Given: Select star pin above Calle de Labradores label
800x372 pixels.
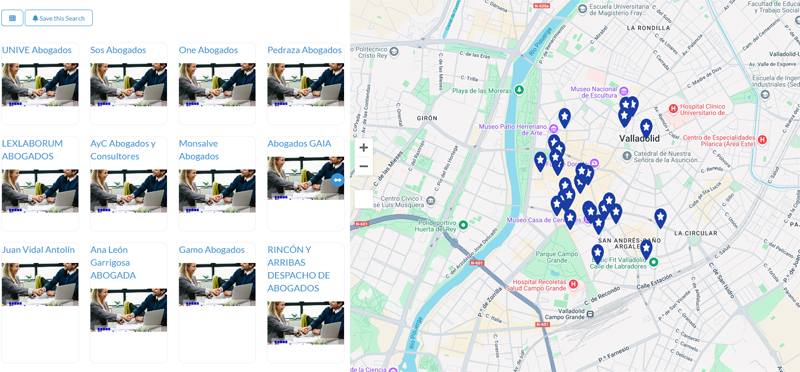Looking at the screenshot, I should [646, 249].
